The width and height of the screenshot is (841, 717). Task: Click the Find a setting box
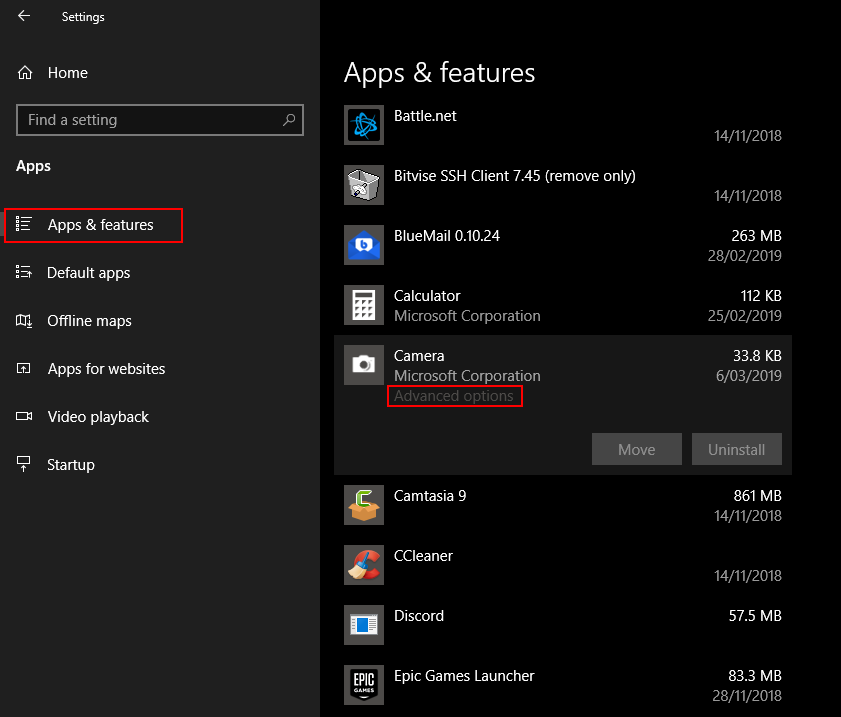(160, 120)
